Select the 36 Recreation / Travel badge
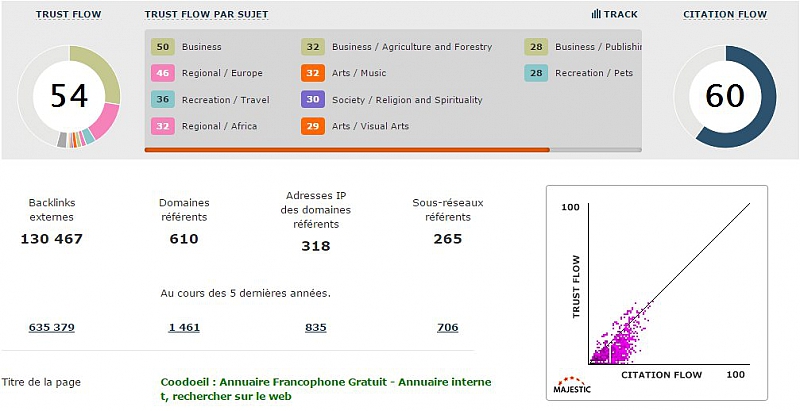 pyautogui.click(x=163, y=99)
